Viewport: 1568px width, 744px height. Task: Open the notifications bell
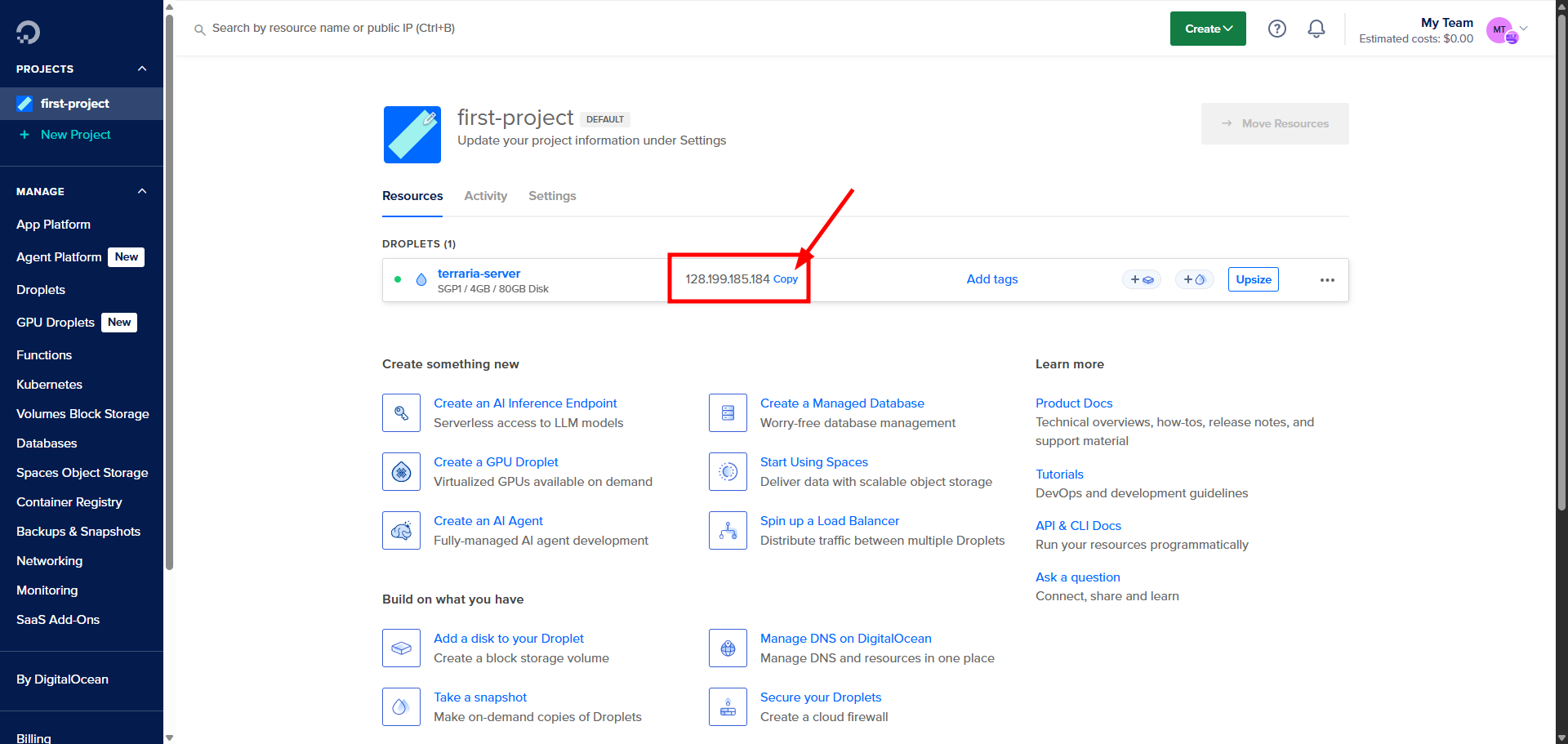pyautogui.click(x=1316, y=28)
